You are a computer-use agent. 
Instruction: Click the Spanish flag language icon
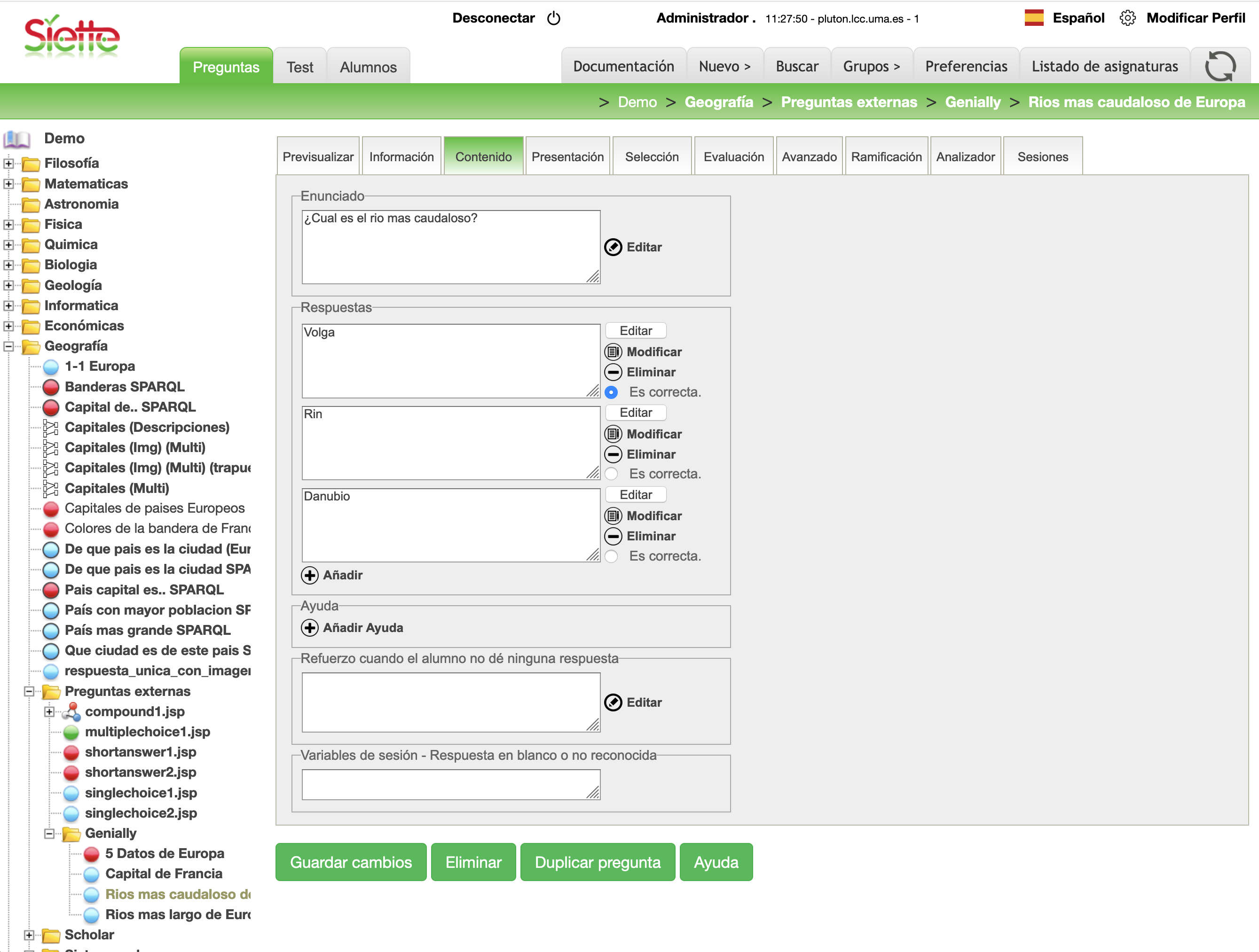[1034, 18]
